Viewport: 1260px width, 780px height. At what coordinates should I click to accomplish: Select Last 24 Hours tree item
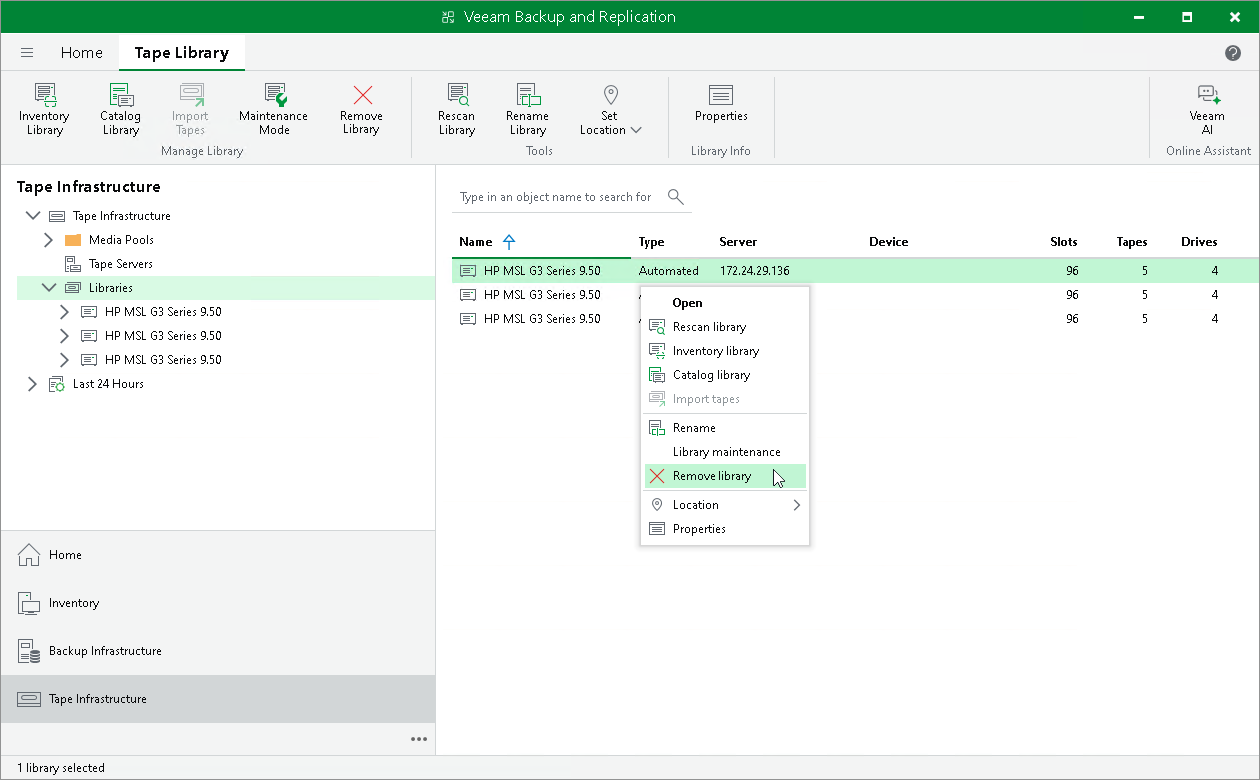click(108, 384)
